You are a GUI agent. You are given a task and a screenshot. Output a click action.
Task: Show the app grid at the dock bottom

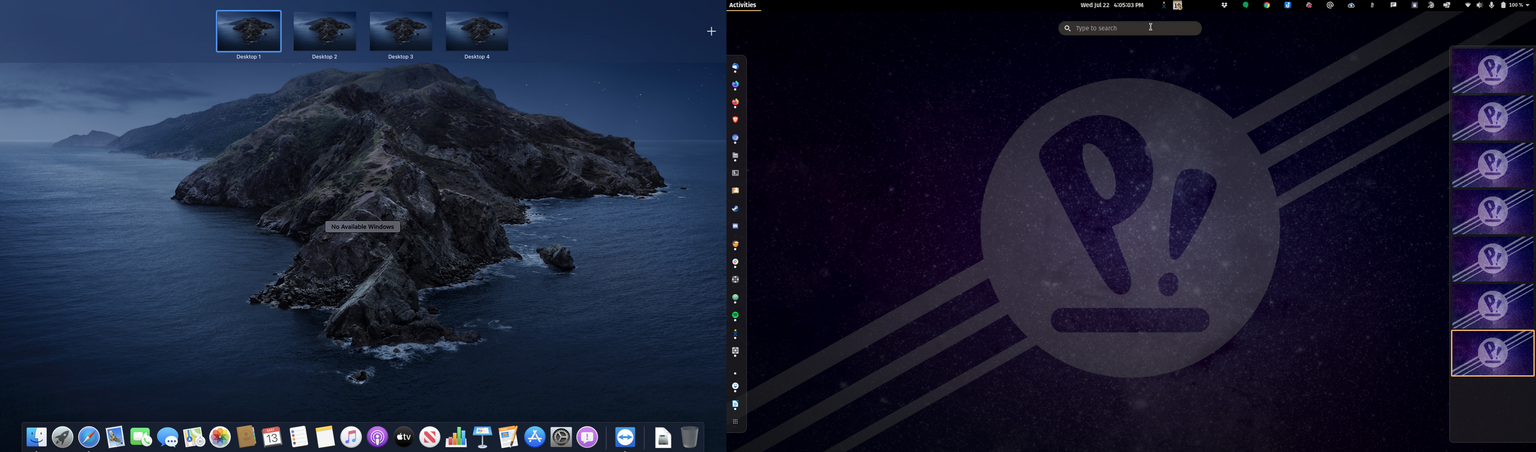pos(735,422)
